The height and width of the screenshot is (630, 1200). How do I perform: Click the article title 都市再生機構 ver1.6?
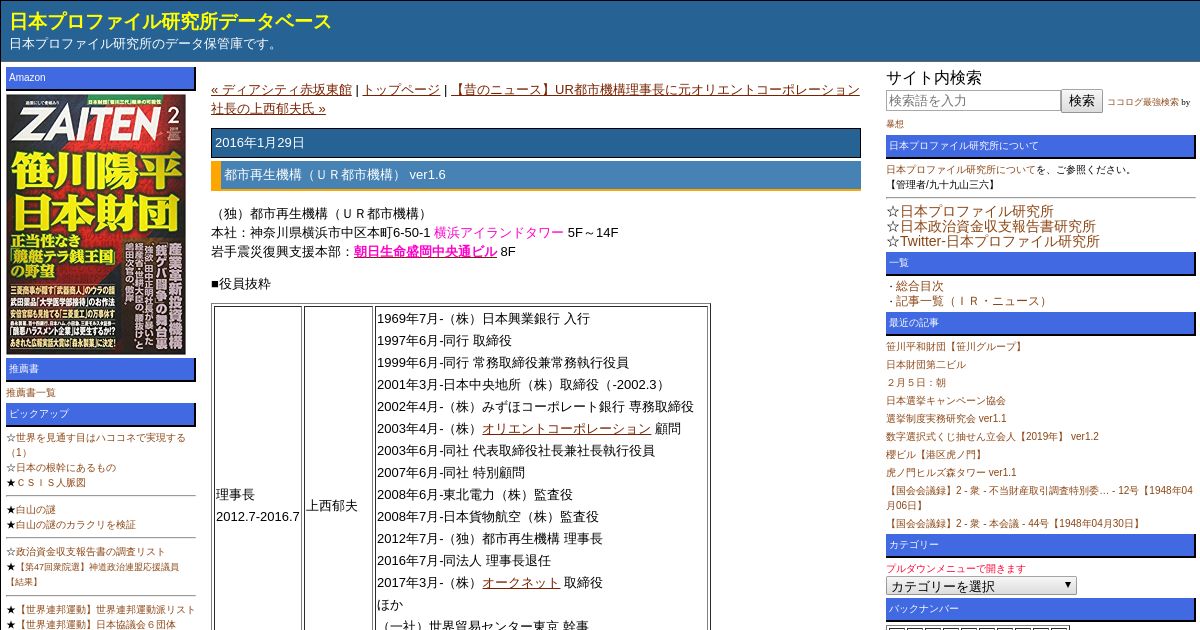coord(536,175)
